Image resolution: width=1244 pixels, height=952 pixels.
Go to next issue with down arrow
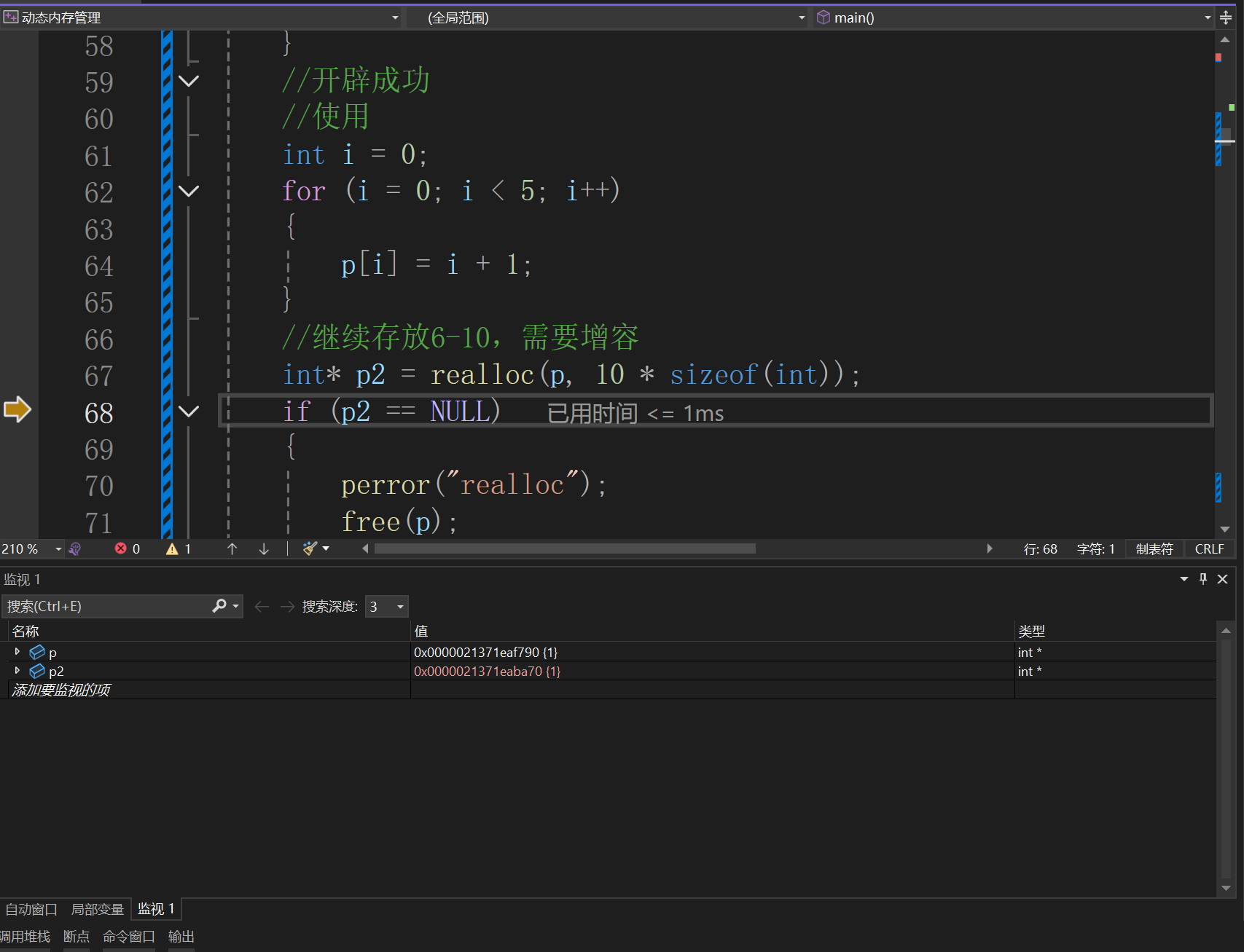coord(264,549)
